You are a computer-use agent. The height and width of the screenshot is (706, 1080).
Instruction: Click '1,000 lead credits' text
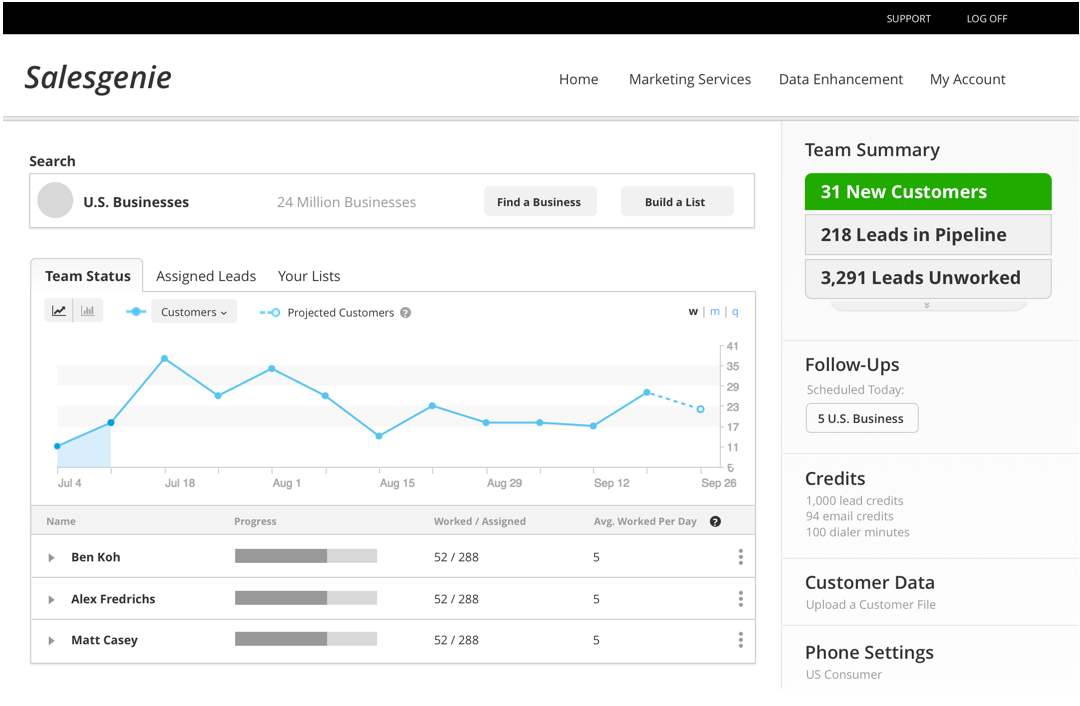tap(854, 501)
